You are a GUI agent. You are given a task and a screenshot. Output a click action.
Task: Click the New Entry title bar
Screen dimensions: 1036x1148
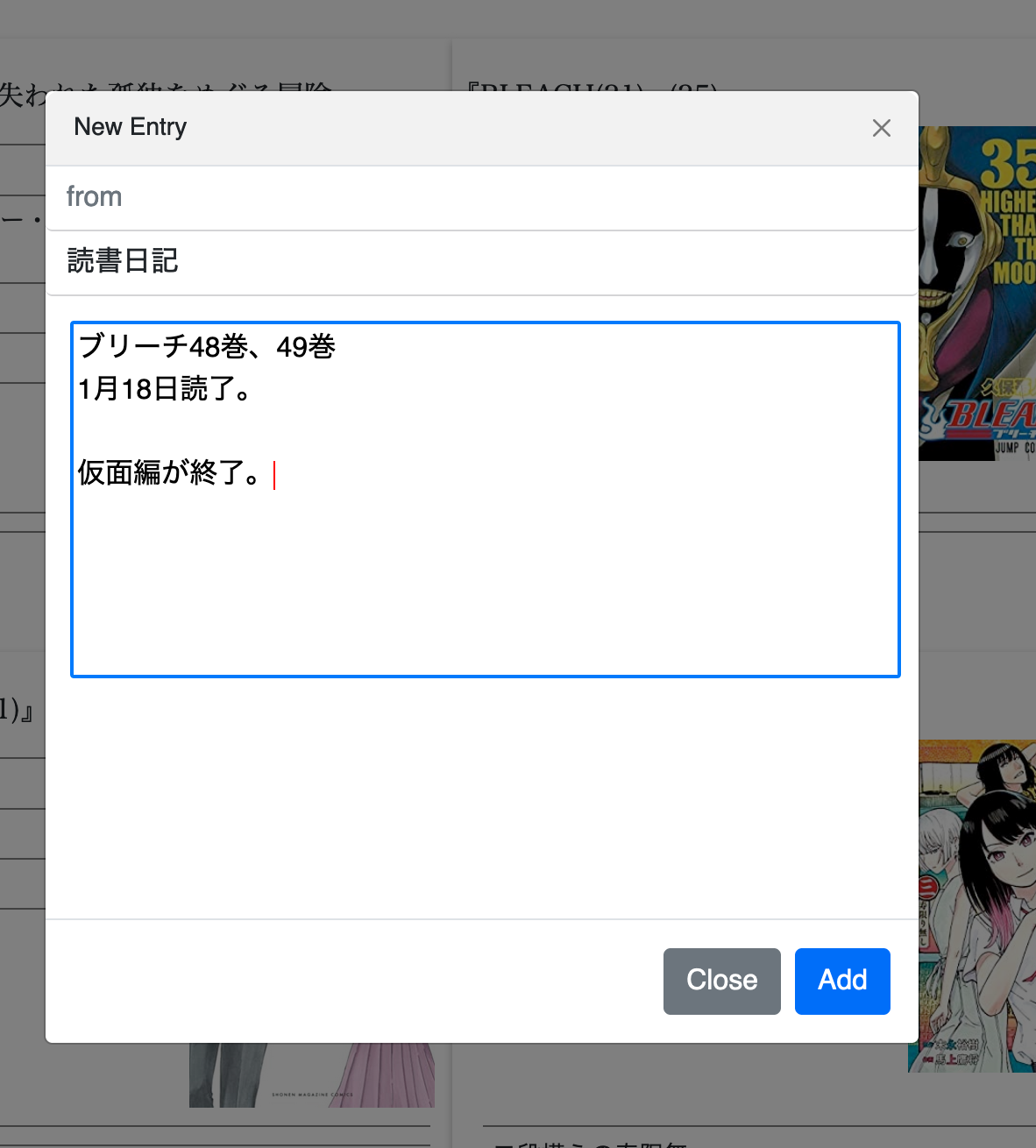click(x=130, y=127)
